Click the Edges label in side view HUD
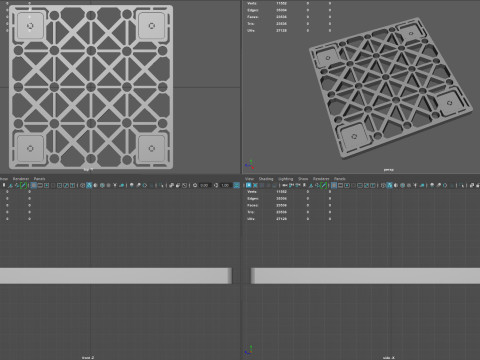The width and height of the screenshot is (480, 360). click(253, 198)
